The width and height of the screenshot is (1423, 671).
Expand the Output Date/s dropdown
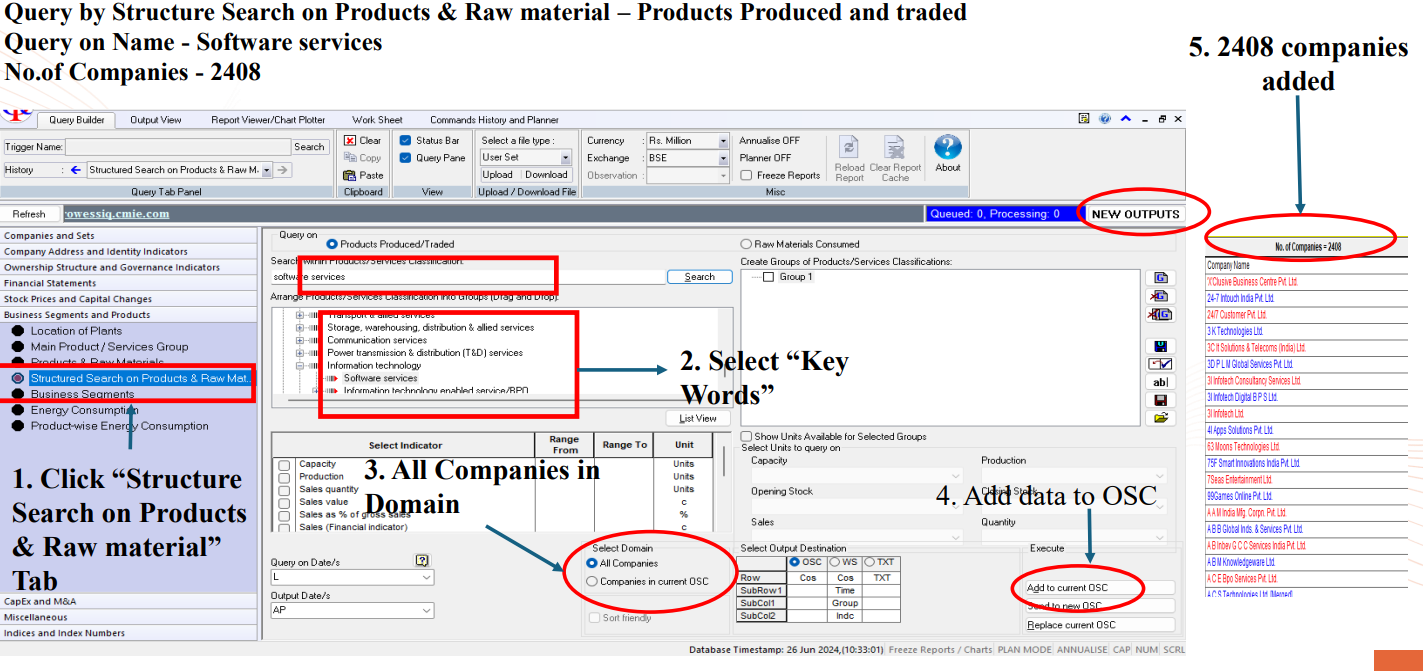click(427, 610)
